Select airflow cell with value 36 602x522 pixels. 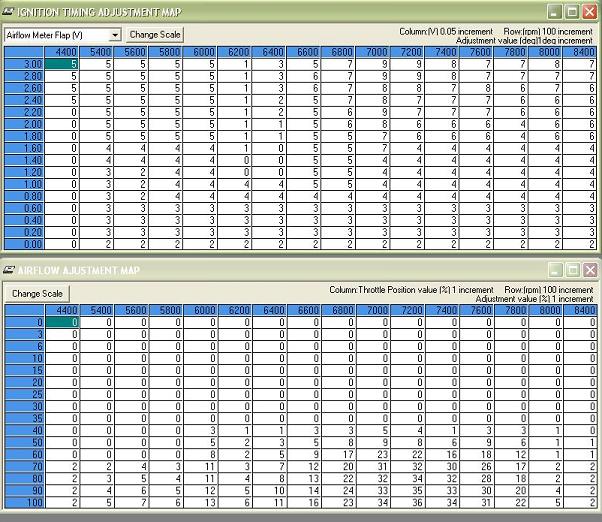(408, 503)
